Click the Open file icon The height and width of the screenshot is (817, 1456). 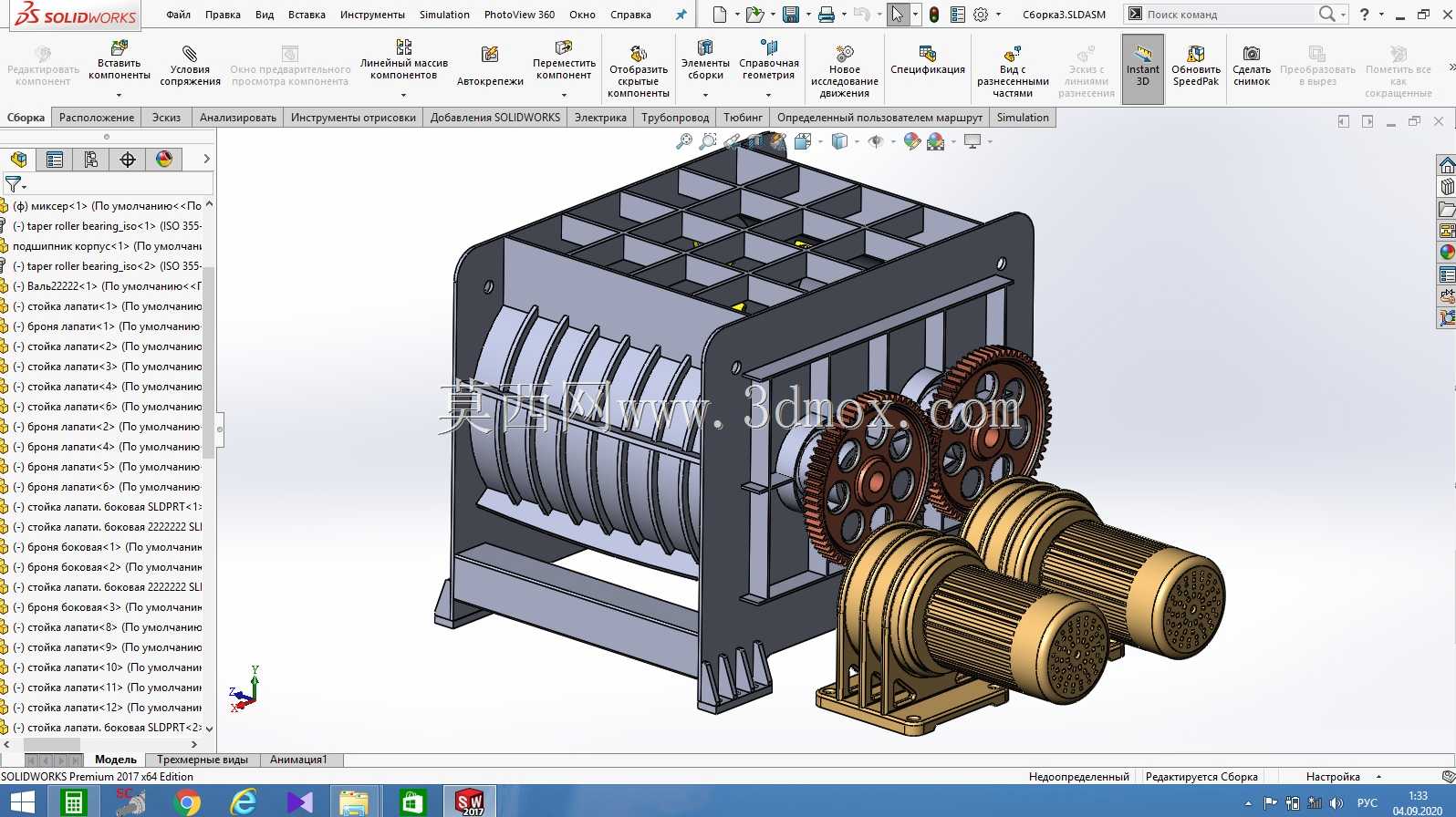[754, 15]
